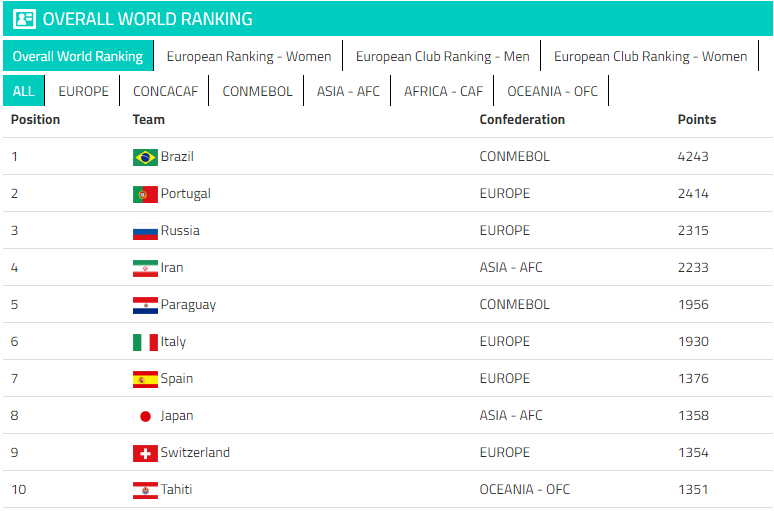Screen dimensions: 774x511
Task: Filter rankings by EUROPE confederation
Action: point(84,91)
